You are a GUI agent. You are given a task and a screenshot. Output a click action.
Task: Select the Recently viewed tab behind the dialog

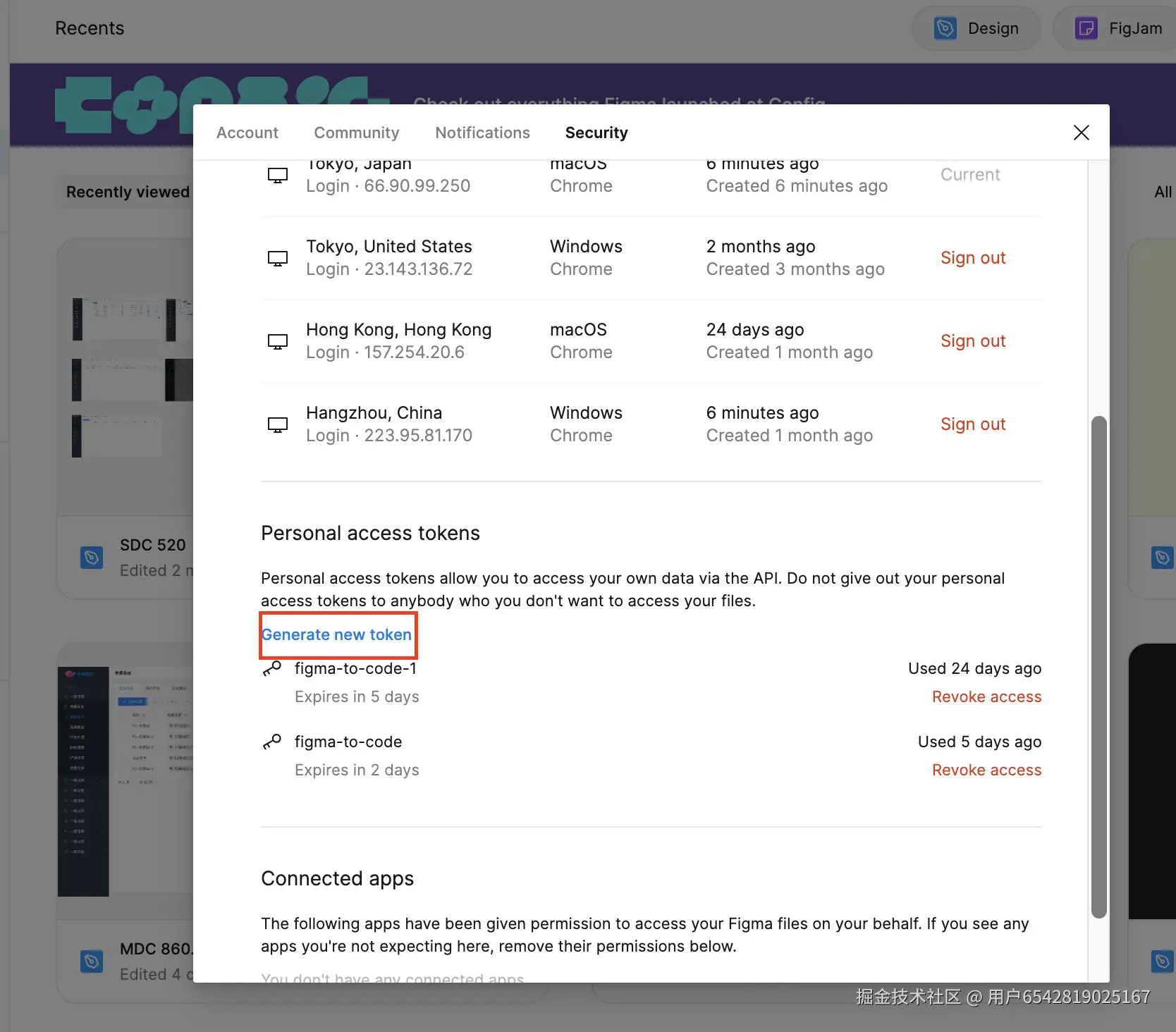pyautogui.click(x=128, y=192)
